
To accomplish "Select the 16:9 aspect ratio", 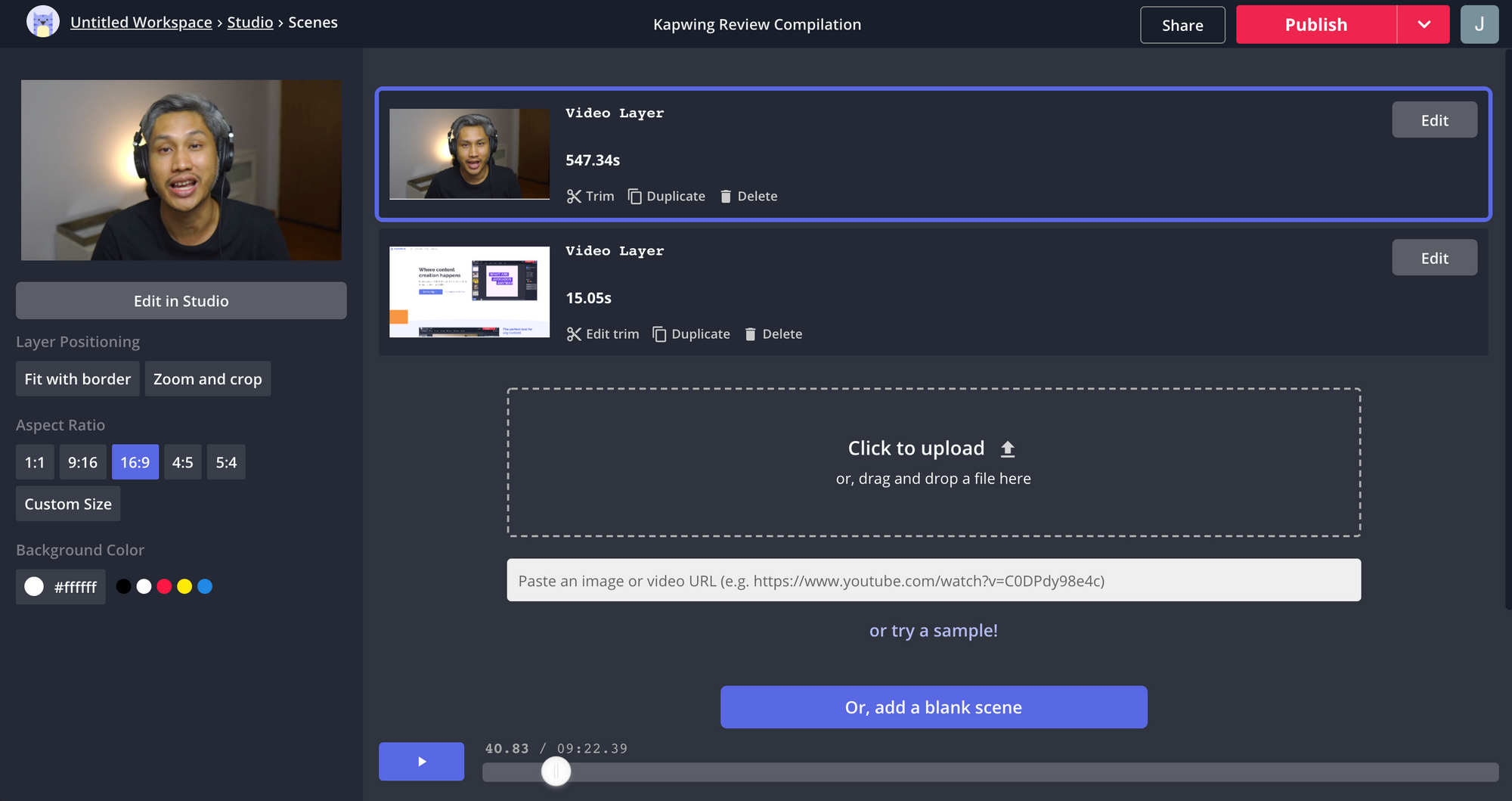I will [x=135, y=462].
